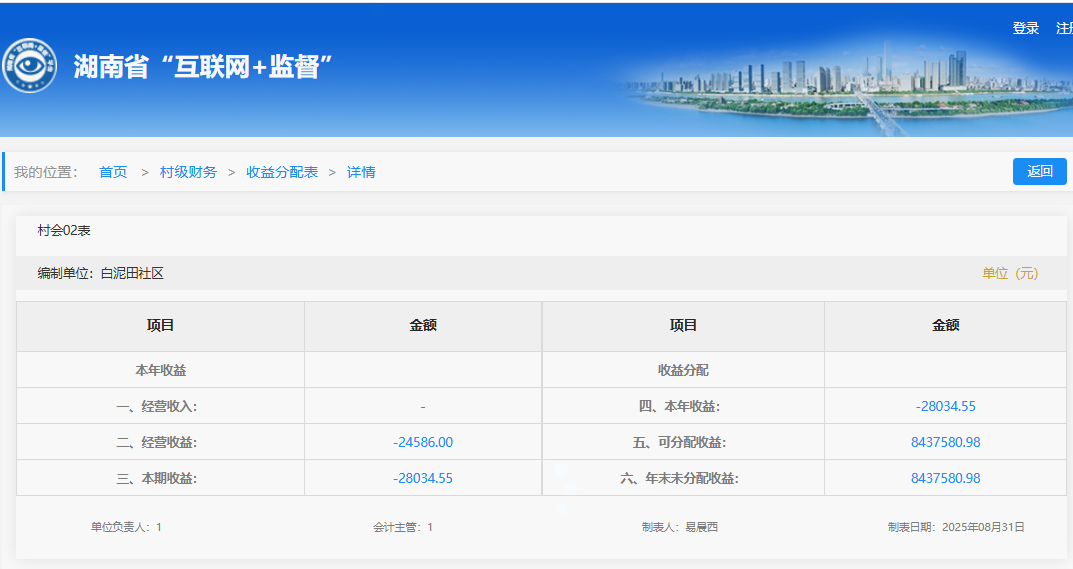This screenshot has height=569, width=1073.
Task: Click the 经营收益 amount -24586.00
Action: click(x=423, y=442)
